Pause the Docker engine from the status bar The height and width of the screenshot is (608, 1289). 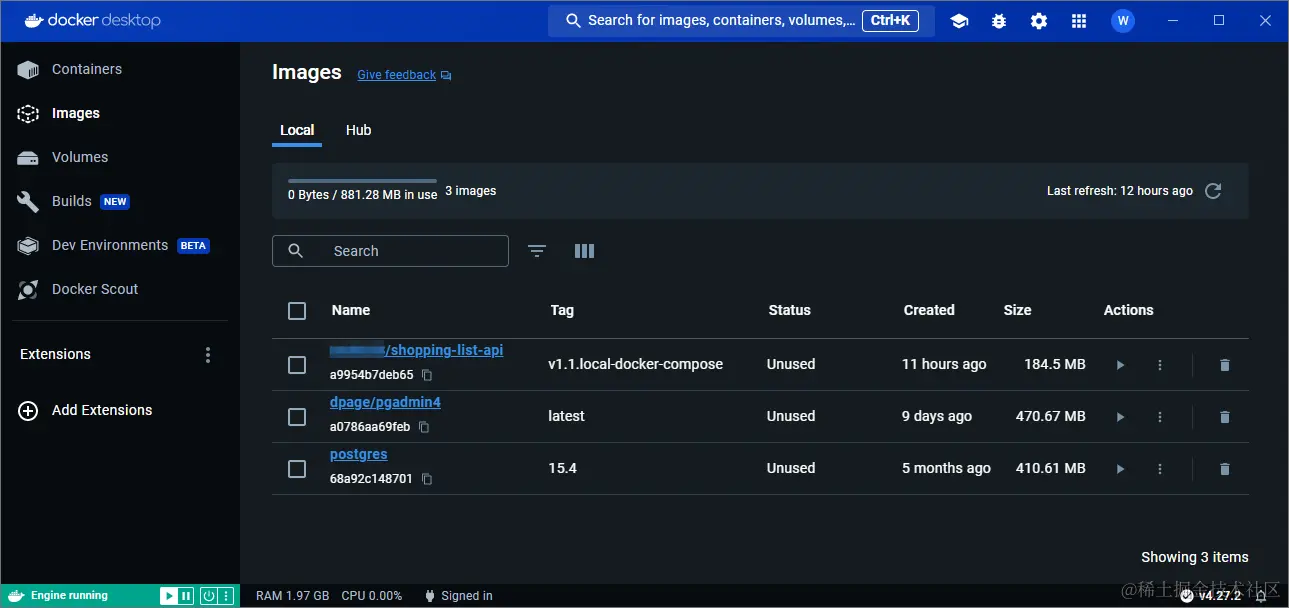point(185,595)
